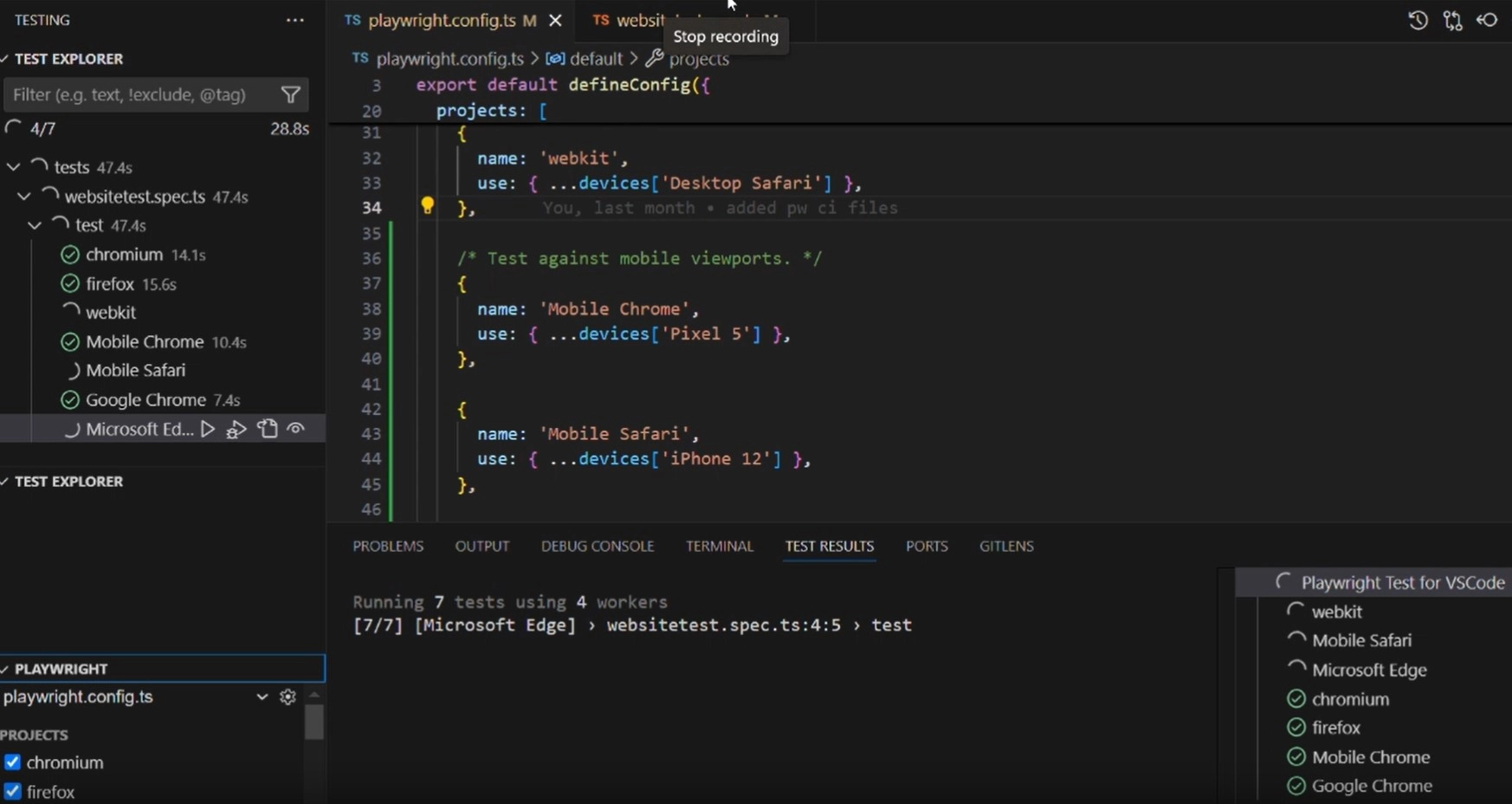The width and height of the screenshot is (1512, 804).
Task: Open Playwright config settings gear
Action: (x=288, y=697)
